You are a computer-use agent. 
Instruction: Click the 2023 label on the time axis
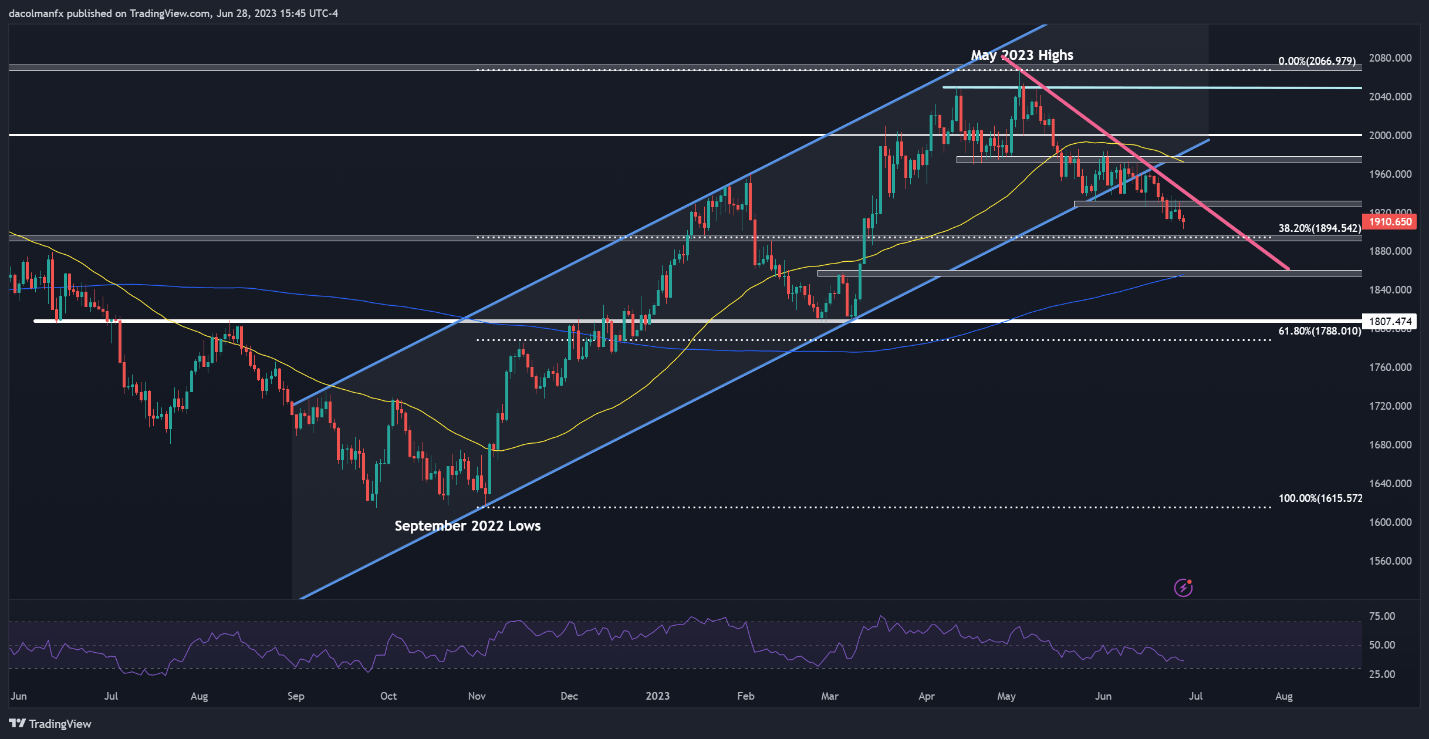658,695
